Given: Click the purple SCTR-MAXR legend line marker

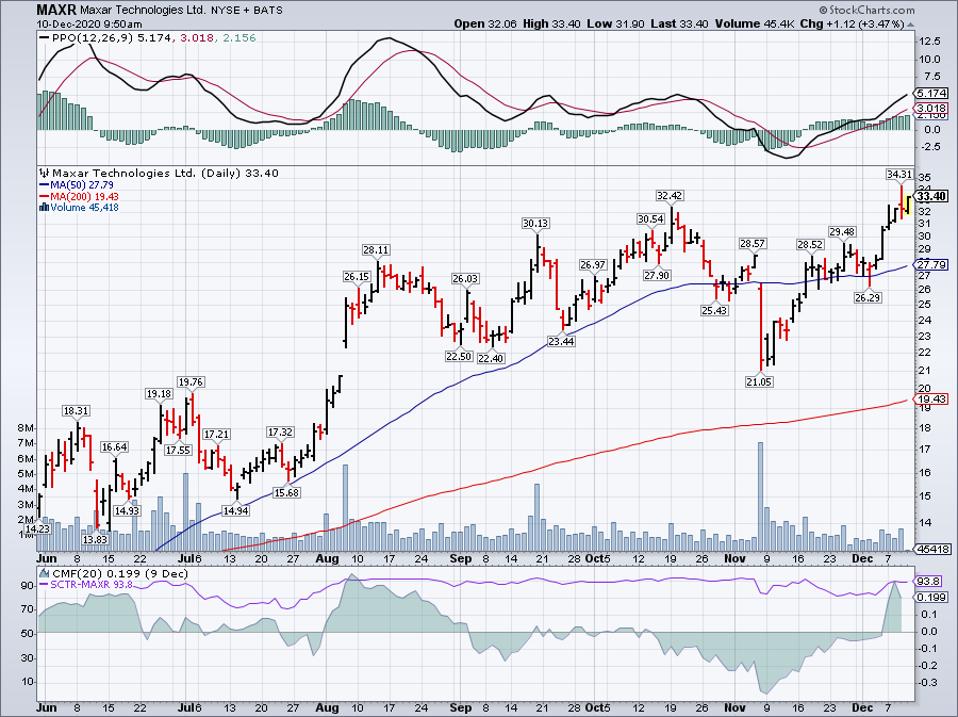Looking at the screenshot, I should tap(44, 585).
